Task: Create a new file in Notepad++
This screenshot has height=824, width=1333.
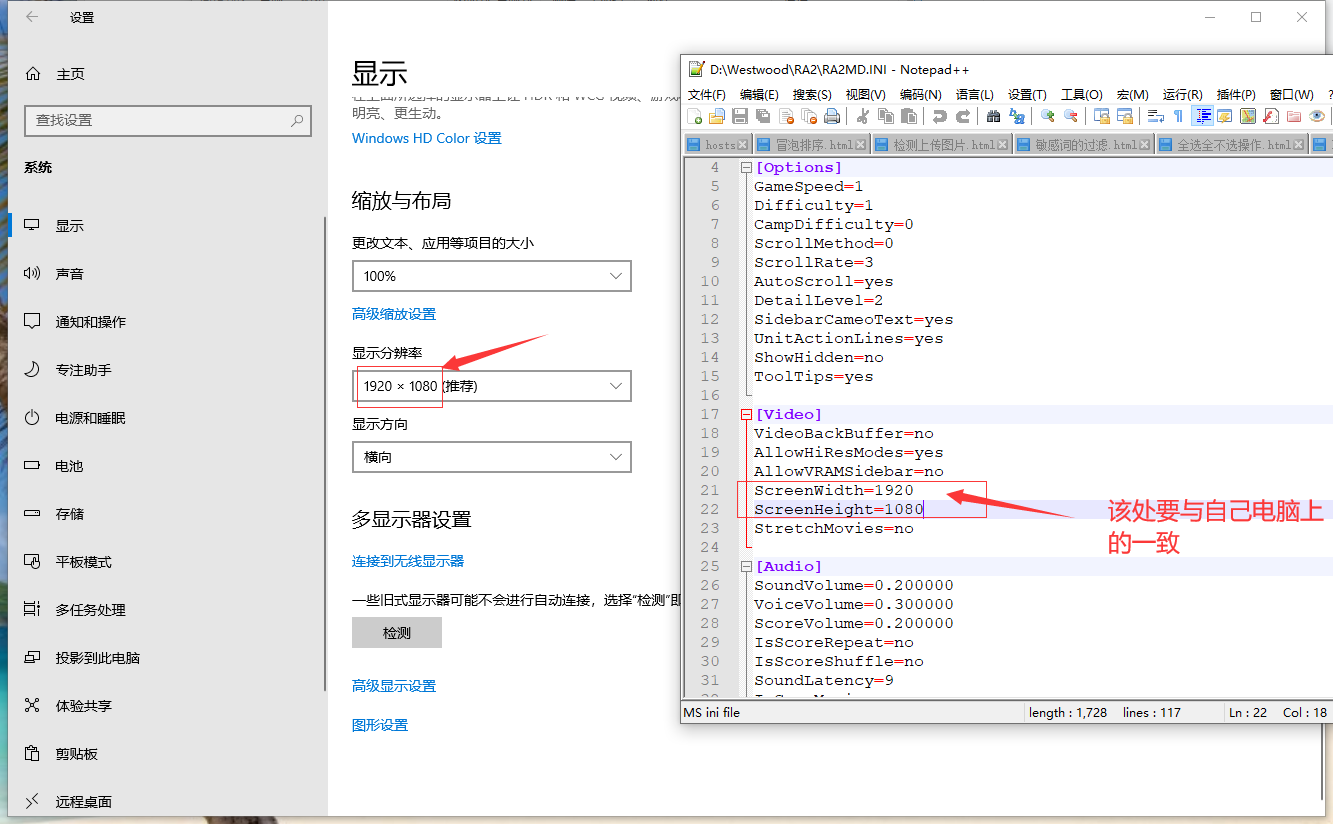Action: (x=695, y=116)
